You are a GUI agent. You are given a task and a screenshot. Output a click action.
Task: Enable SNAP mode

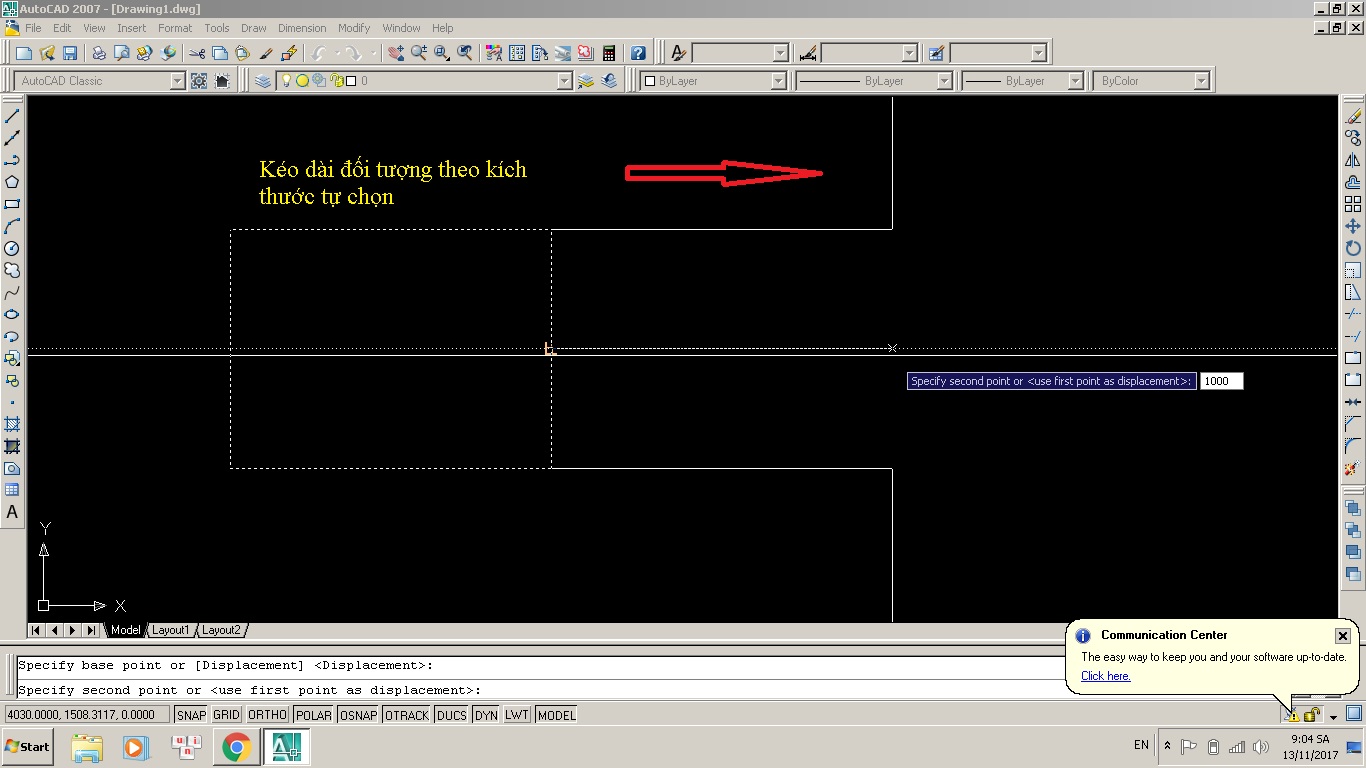(x=189, y=714)
